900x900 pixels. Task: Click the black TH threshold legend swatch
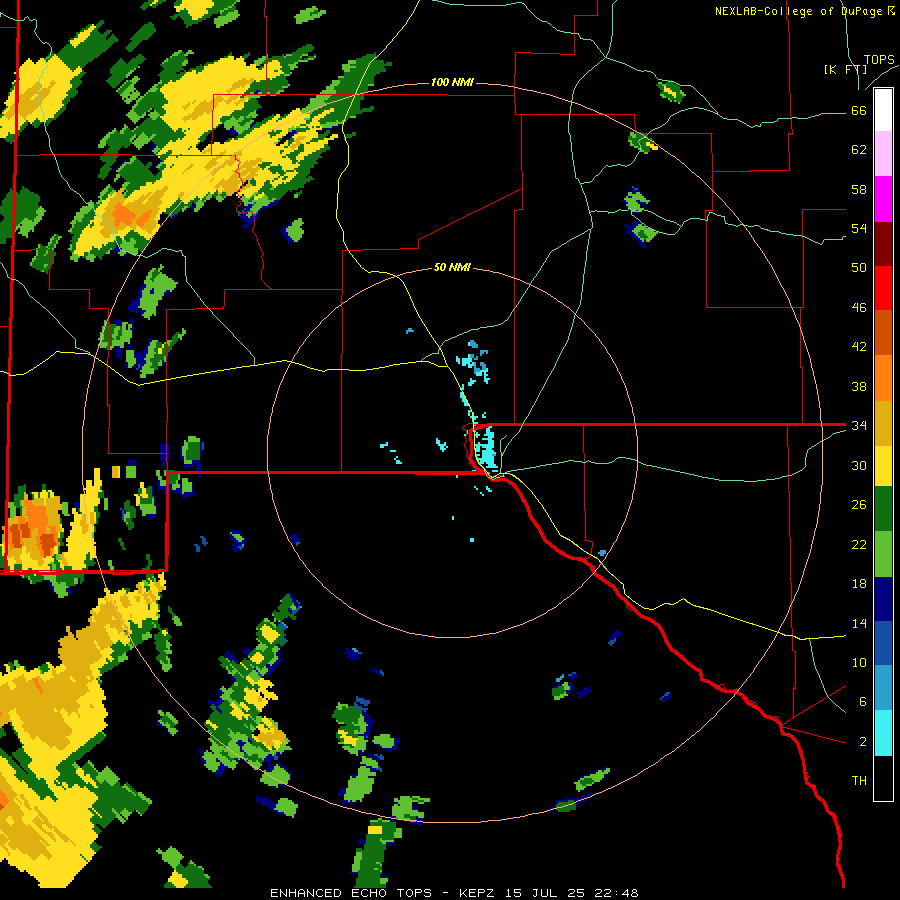pos(883,778)
